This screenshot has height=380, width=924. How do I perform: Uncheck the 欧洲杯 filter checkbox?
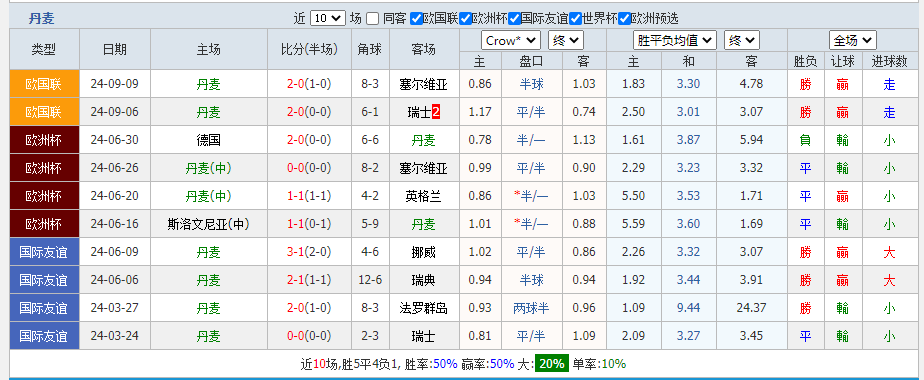(x=466, y=18)
